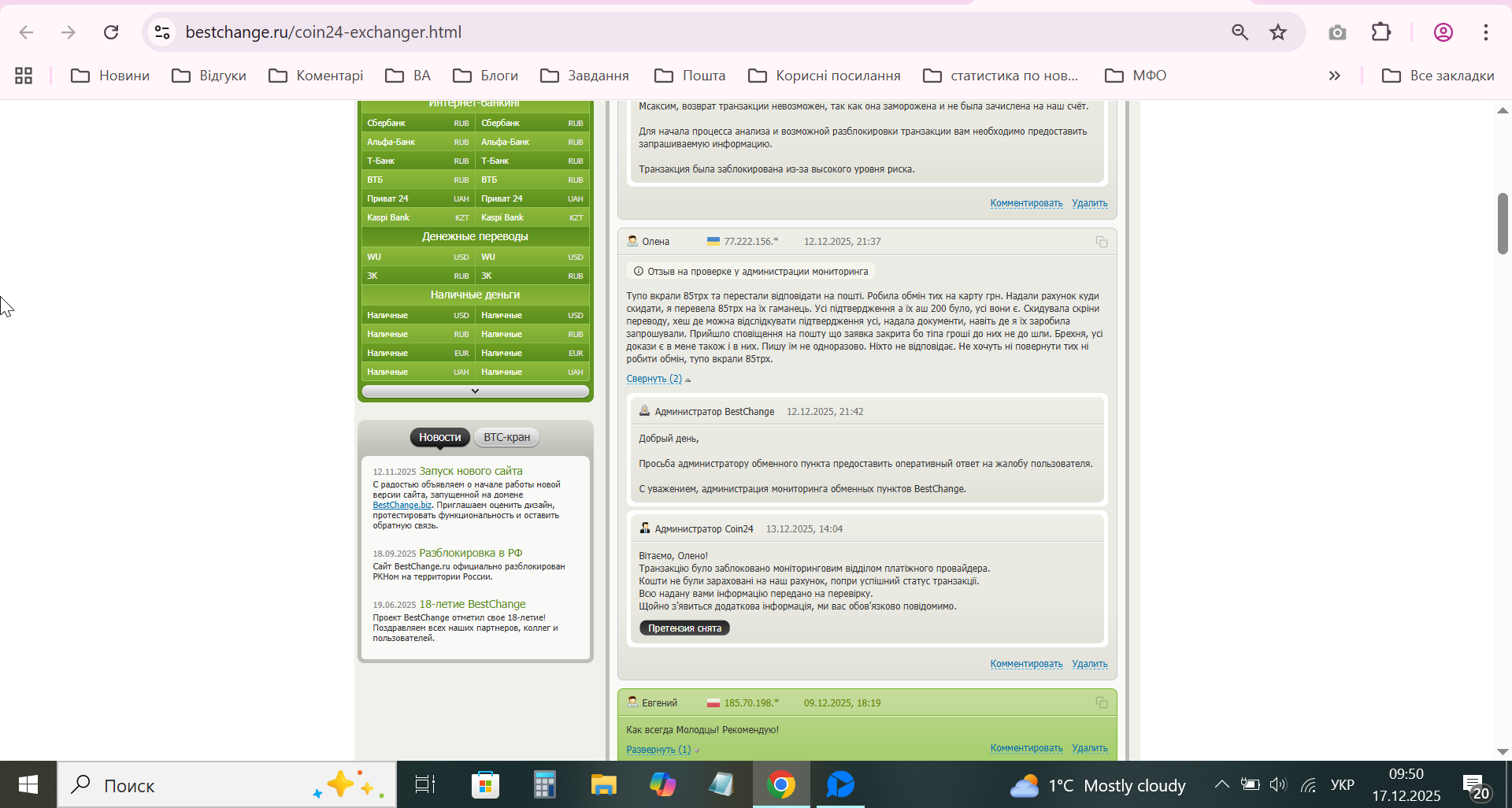Viewport: 1512px width, 808px height.
Task: Check the battery icon in system tray
Action: pyautogui.click(x=1250, y=785)
